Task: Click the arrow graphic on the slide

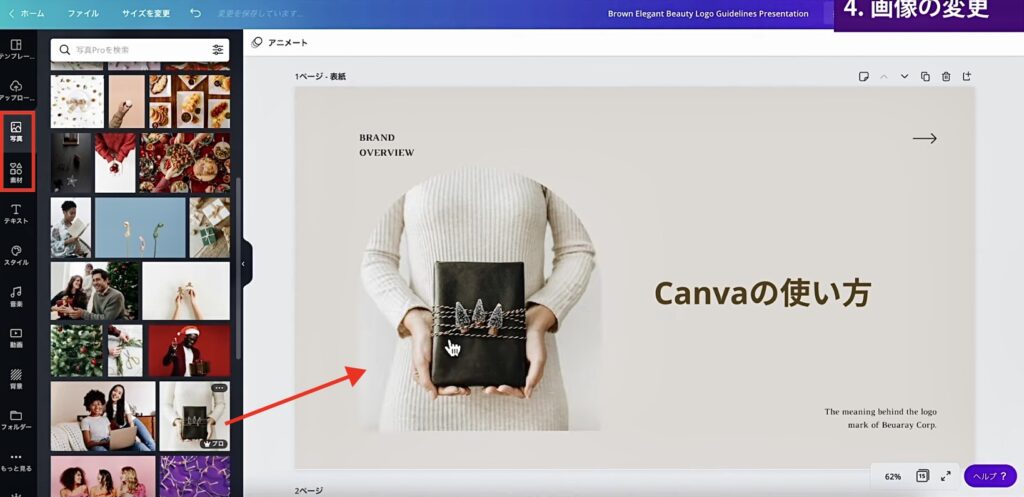Action: tap(925, 138)
